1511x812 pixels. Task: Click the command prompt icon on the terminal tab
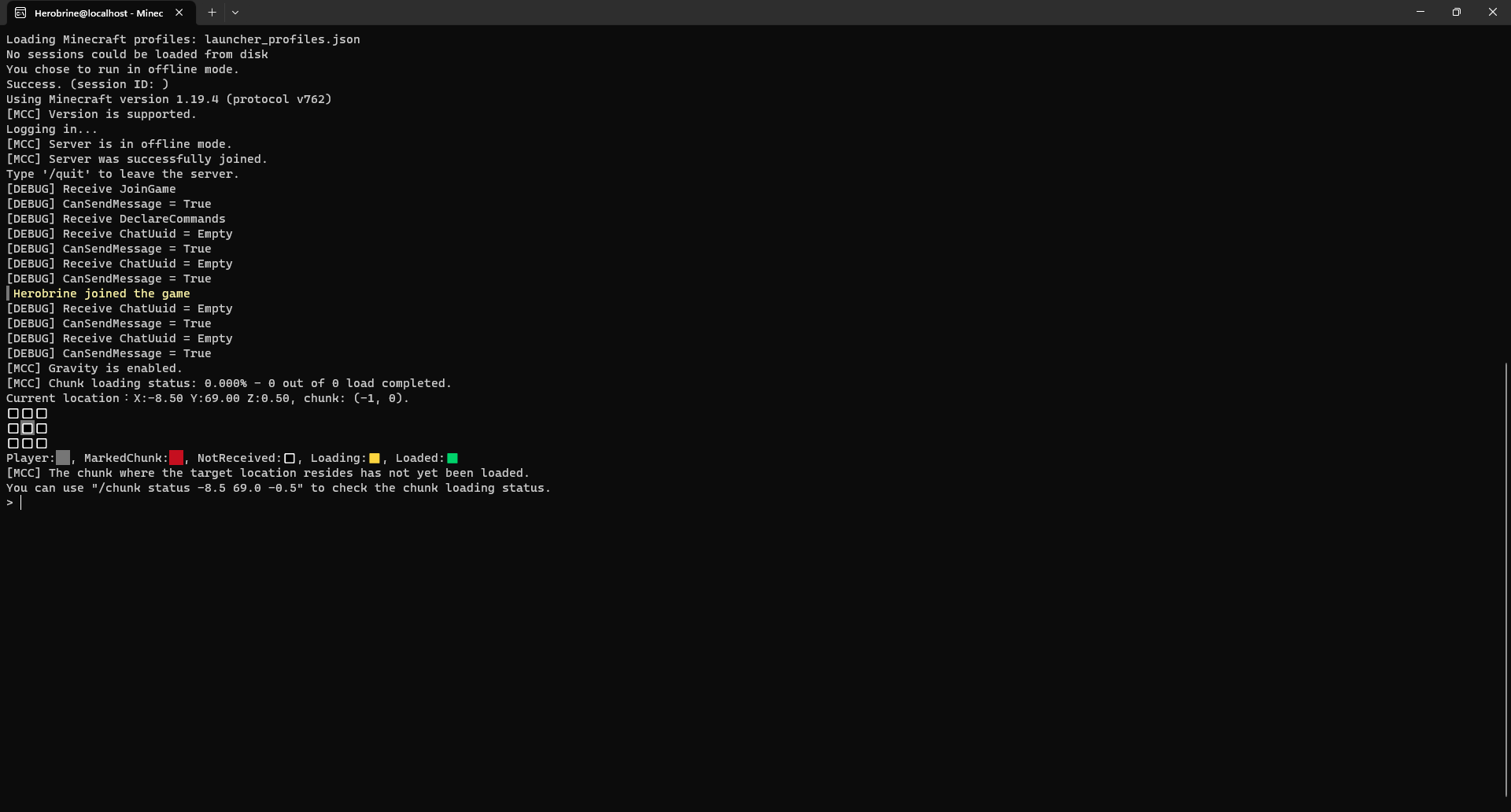click(20, 13)
